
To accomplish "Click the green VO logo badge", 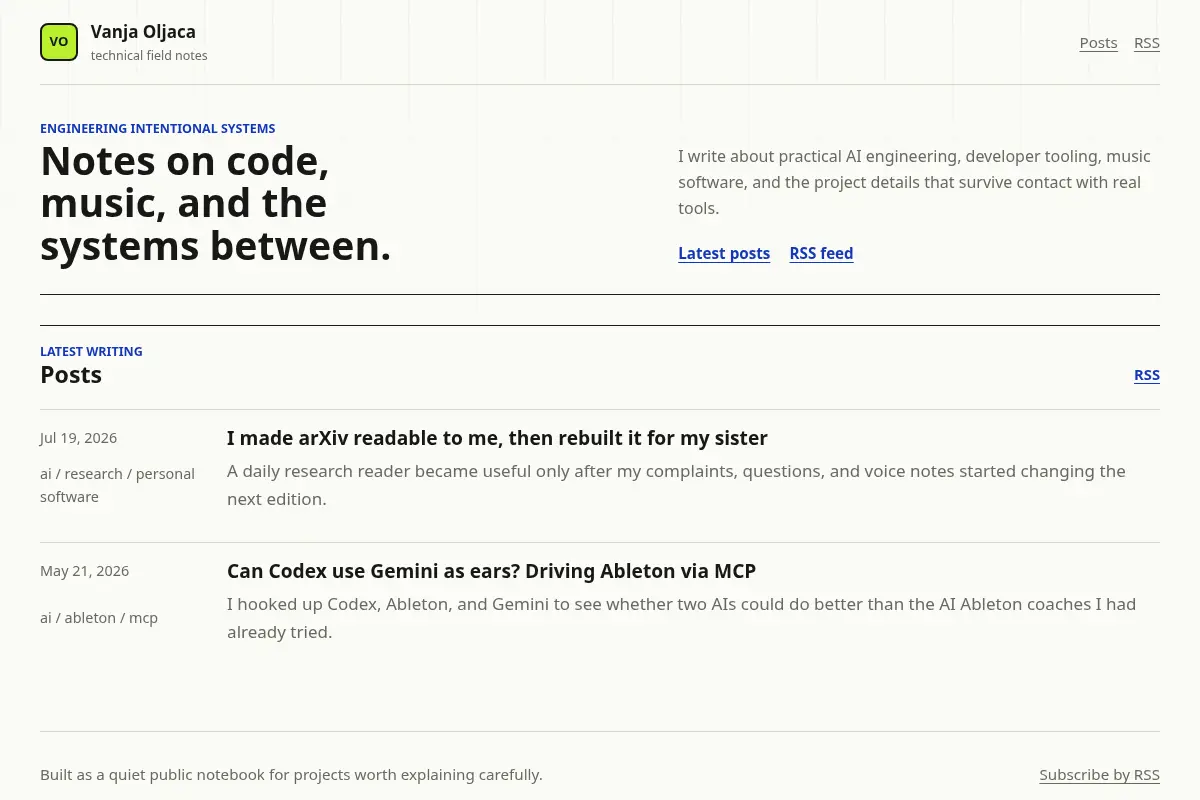I will click(x=59, y=42).
